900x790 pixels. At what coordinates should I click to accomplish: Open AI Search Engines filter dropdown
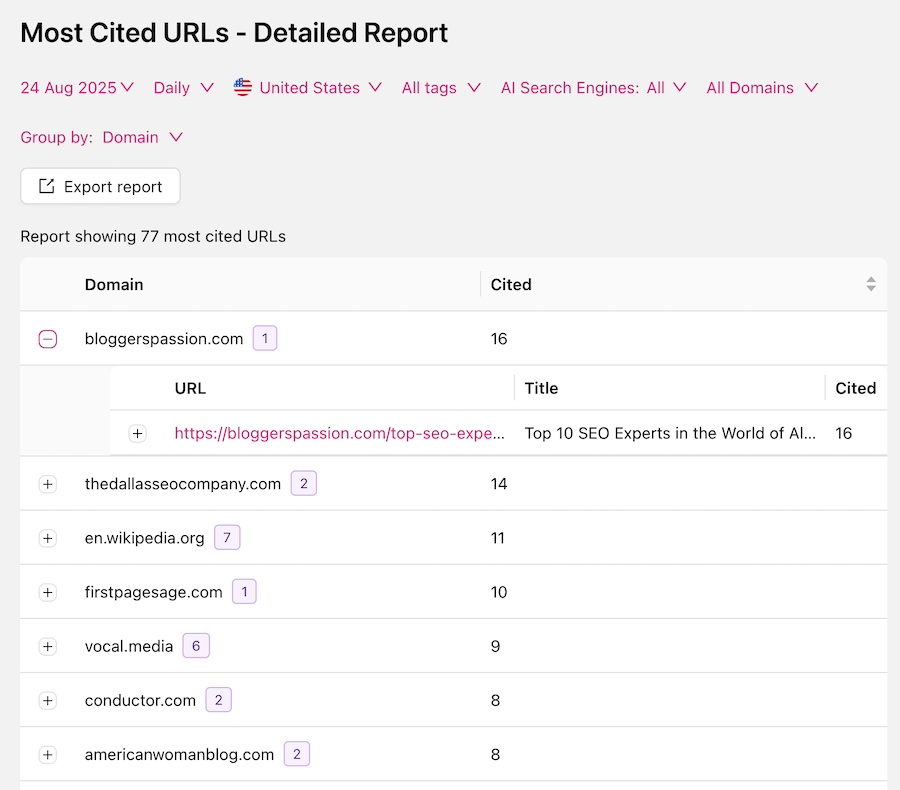[593, 88]
